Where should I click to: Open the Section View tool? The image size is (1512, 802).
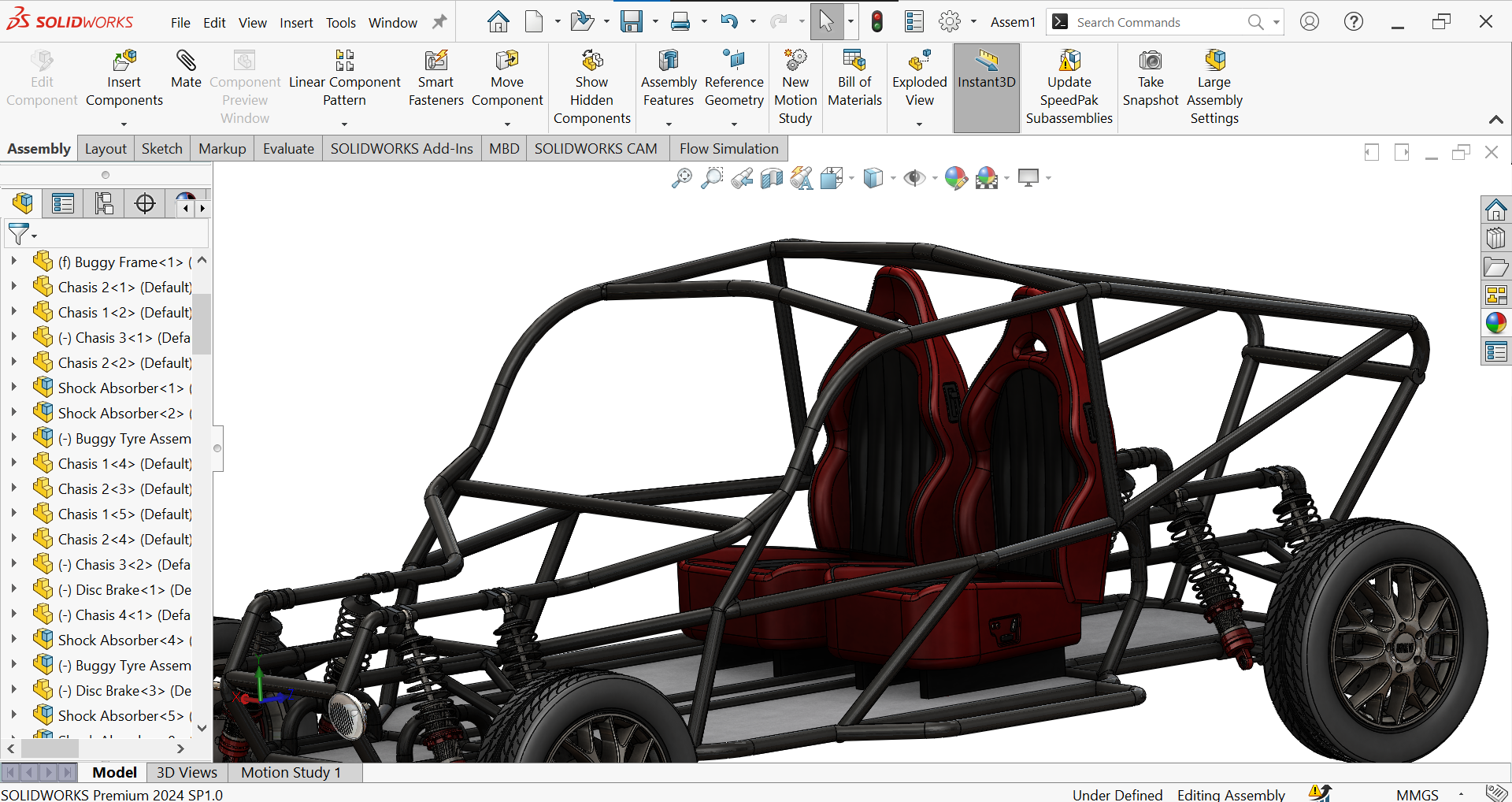pyautogui.click(x=772, y=178)
